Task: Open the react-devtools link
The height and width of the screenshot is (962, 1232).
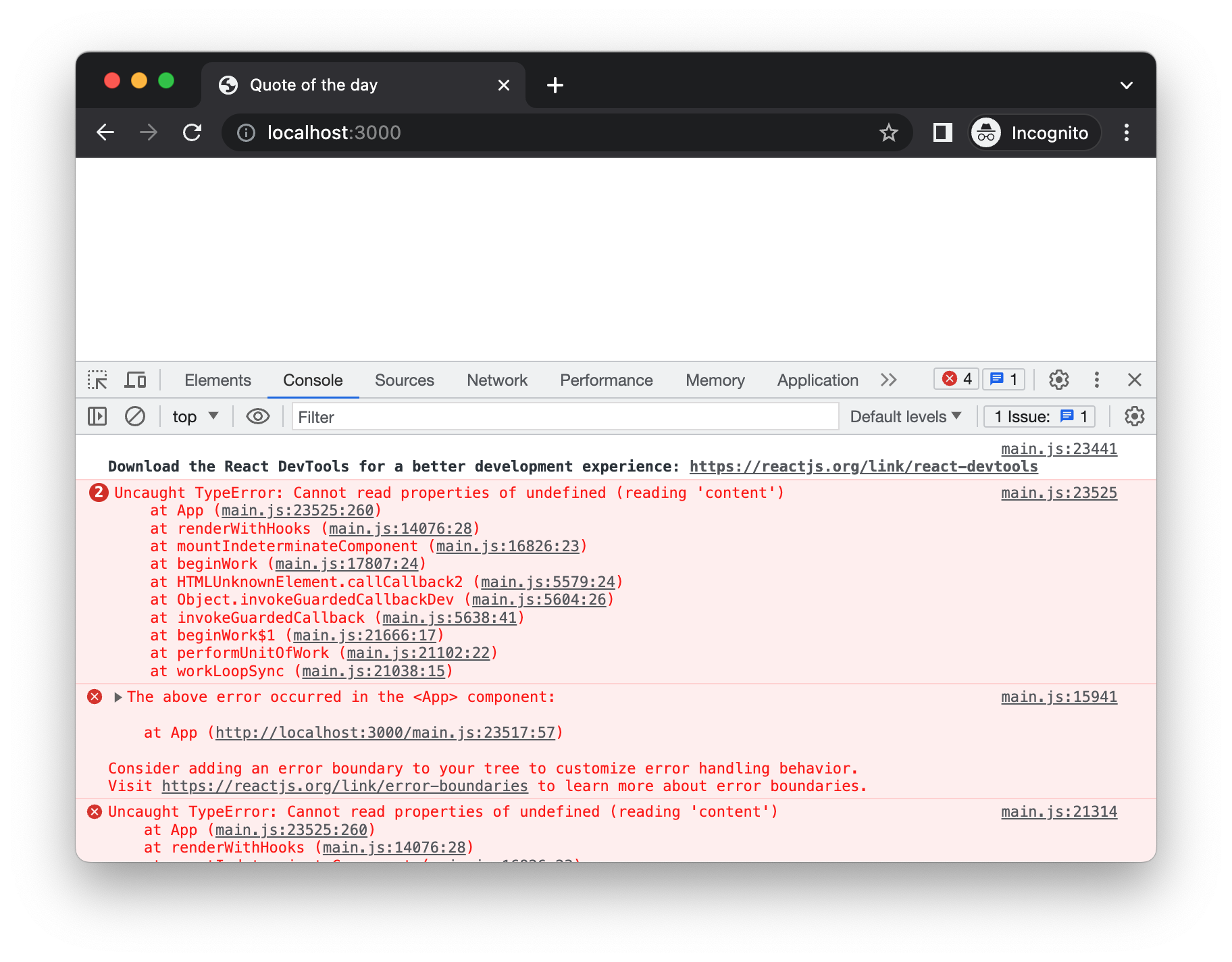Action: tap(863, 467)
